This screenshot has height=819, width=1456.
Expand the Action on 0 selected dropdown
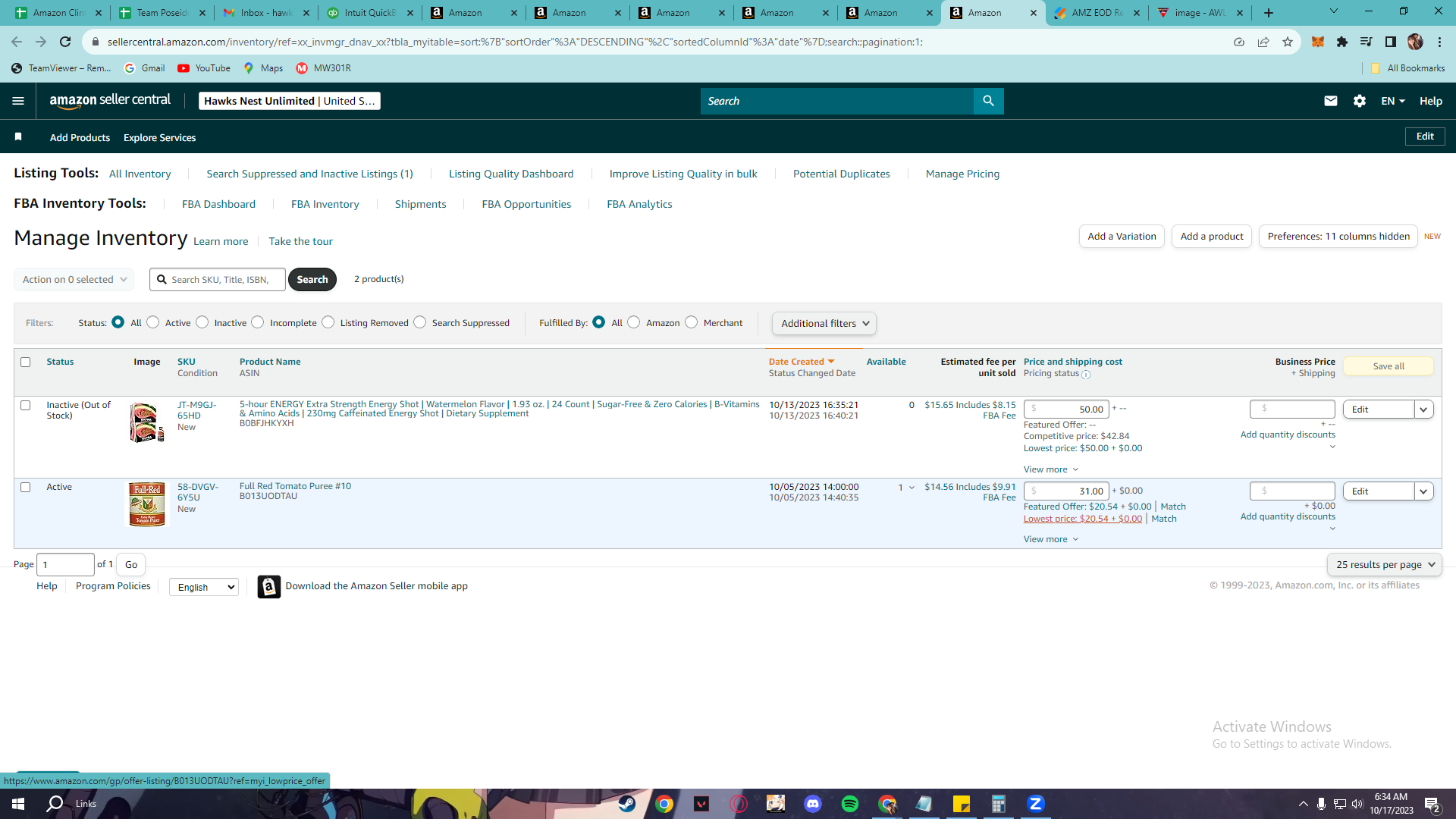(x=74, y=279)
